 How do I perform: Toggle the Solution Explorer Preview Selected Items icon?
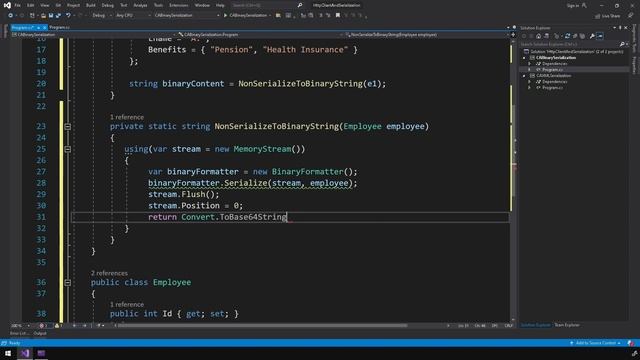coord(600,36)
